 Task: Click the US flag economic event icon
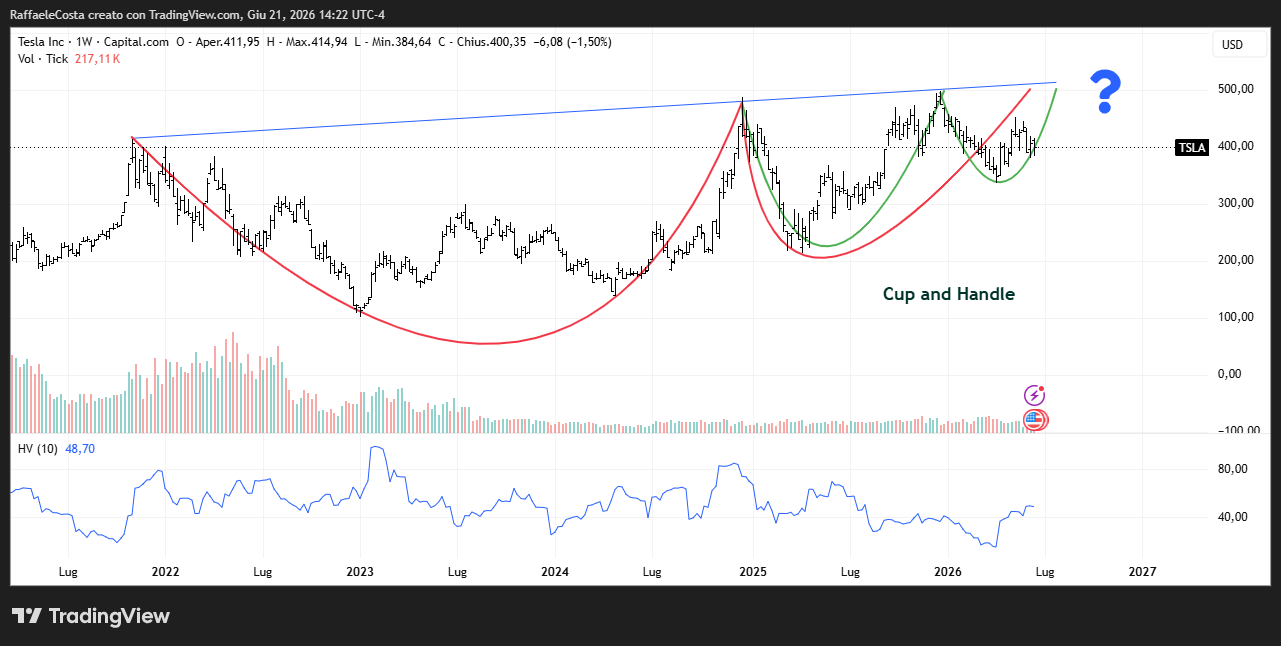(x=1035, y=420)
